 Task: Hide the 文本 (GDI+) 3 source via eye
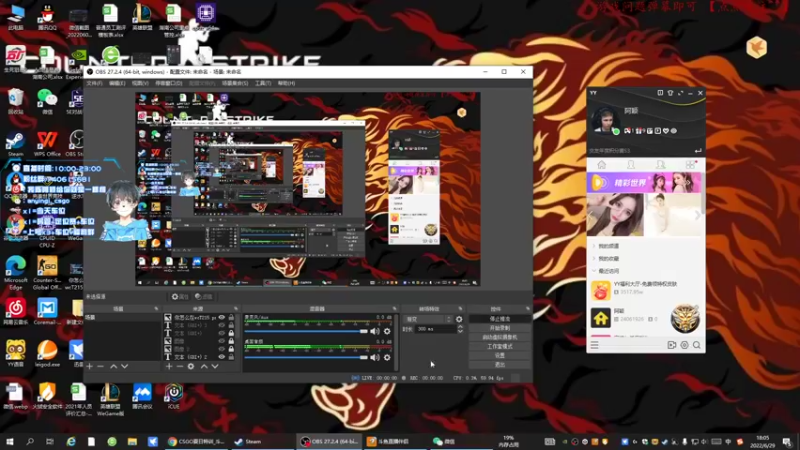pyautogui.click(x=221, y=325)
